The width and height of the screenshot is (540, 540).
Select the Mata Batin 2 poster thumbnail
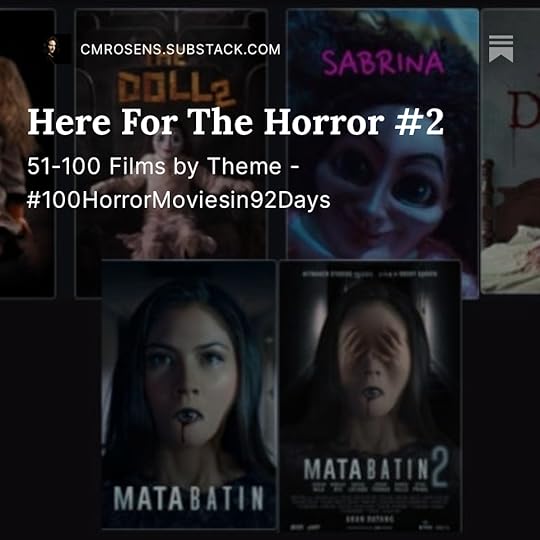(370, 396)
